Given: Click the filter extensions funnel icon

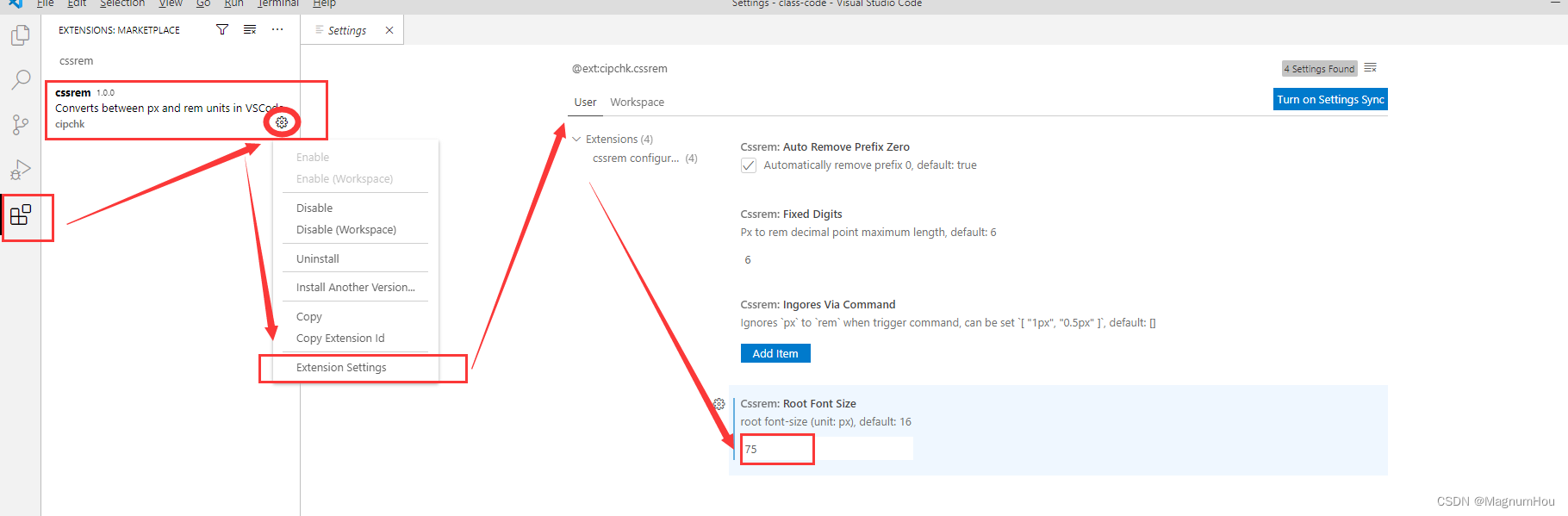Looking at the screenshot, I should pyautogui.click(x=222, y=29).
